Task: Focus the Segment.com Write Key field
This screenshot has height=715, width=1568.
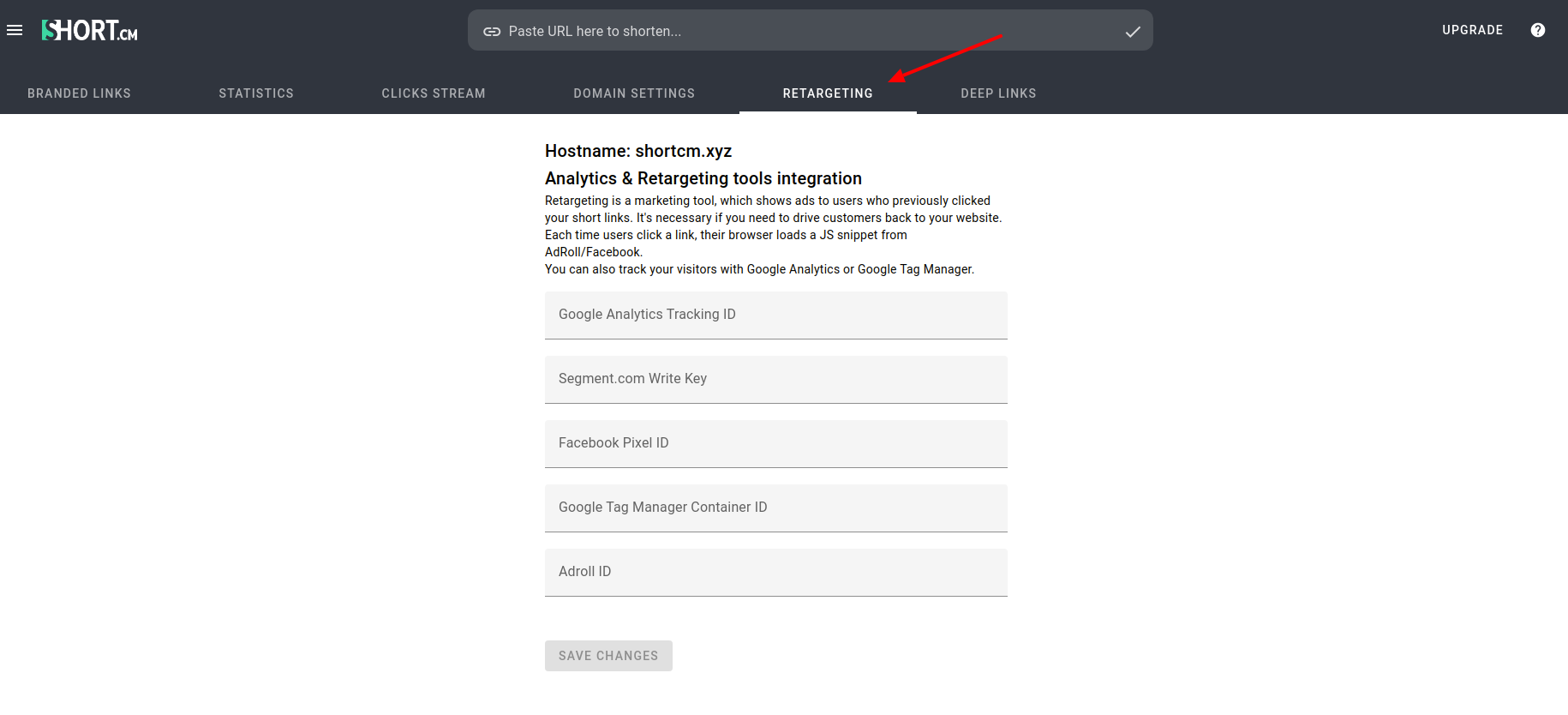Action: (776, 380)
